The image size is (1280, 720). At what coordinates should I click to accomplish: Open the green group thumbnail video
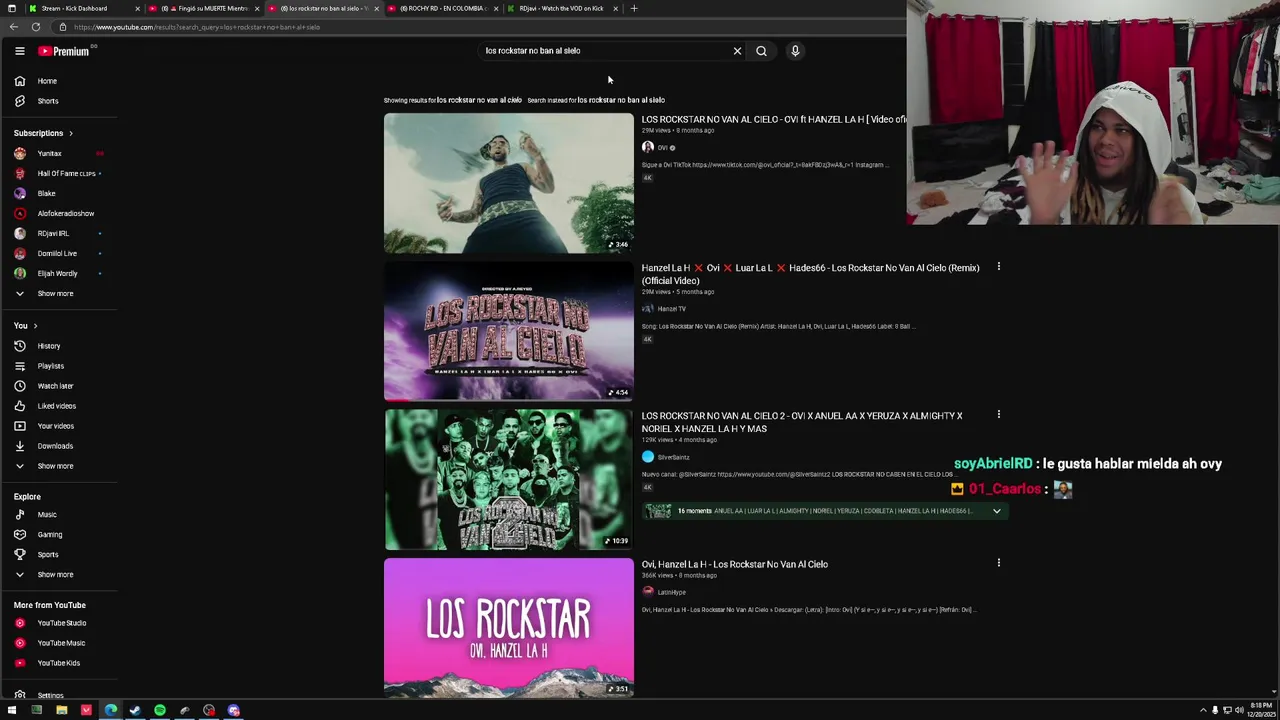point(509,479)
